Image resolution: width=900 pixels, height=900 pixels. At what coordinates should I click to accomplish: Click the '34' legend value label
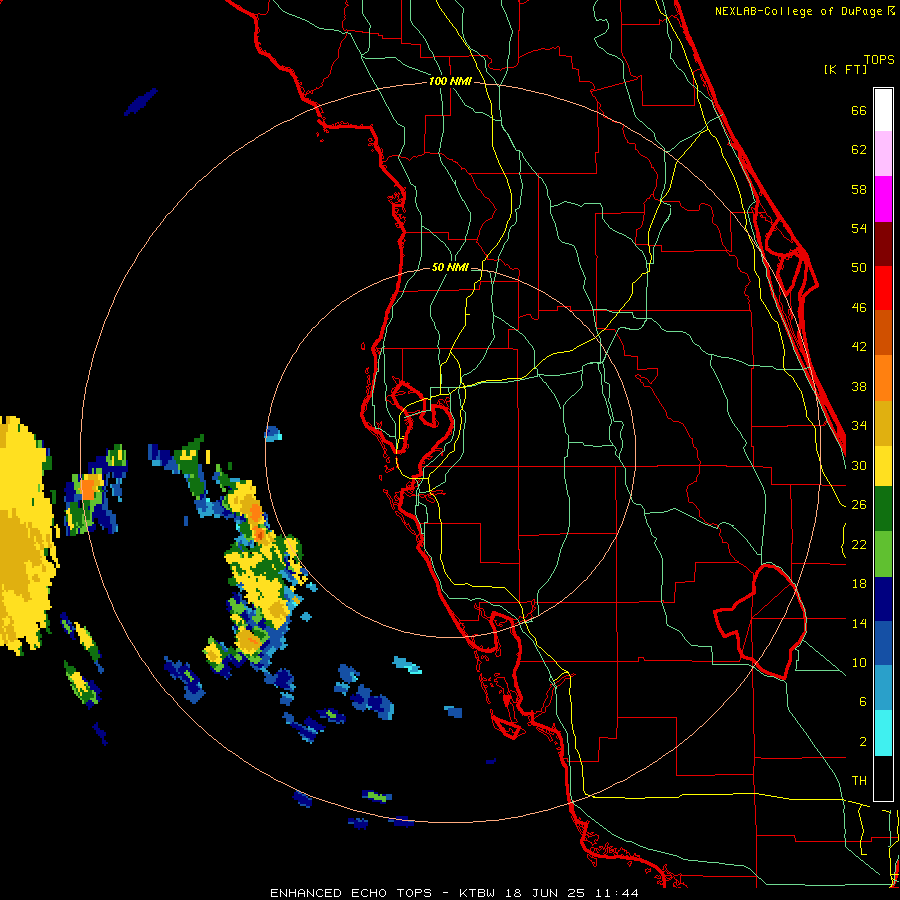(x=859, y=425)
